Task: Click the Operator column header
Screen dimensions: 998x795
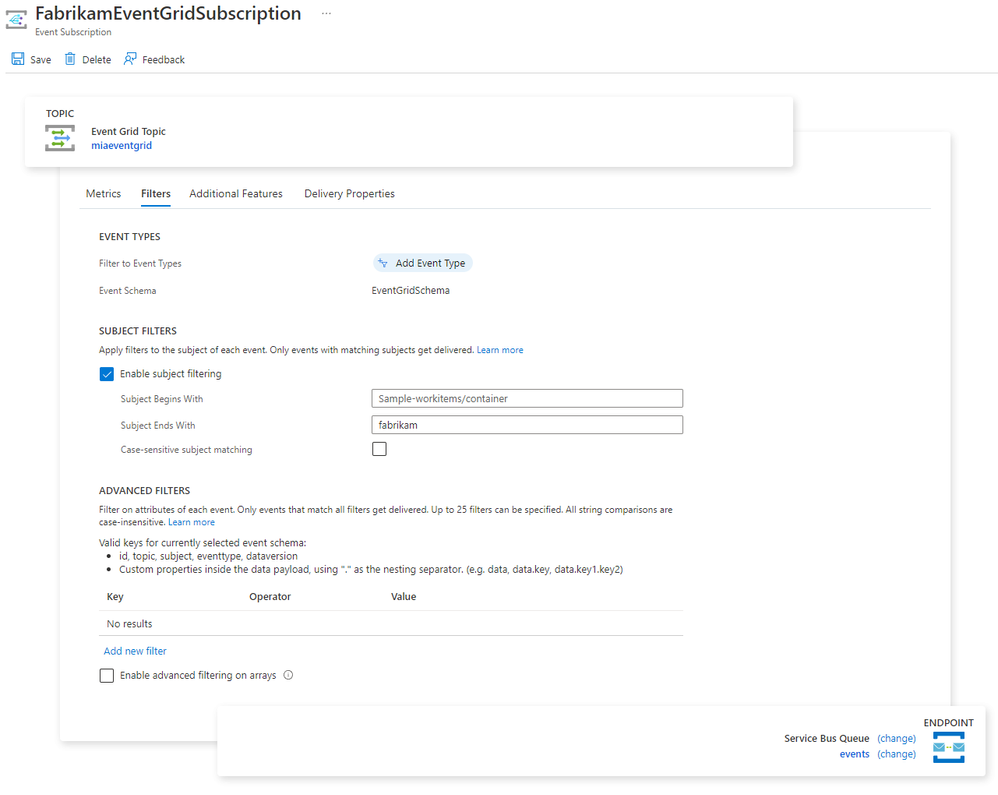Action: [270, 596]
